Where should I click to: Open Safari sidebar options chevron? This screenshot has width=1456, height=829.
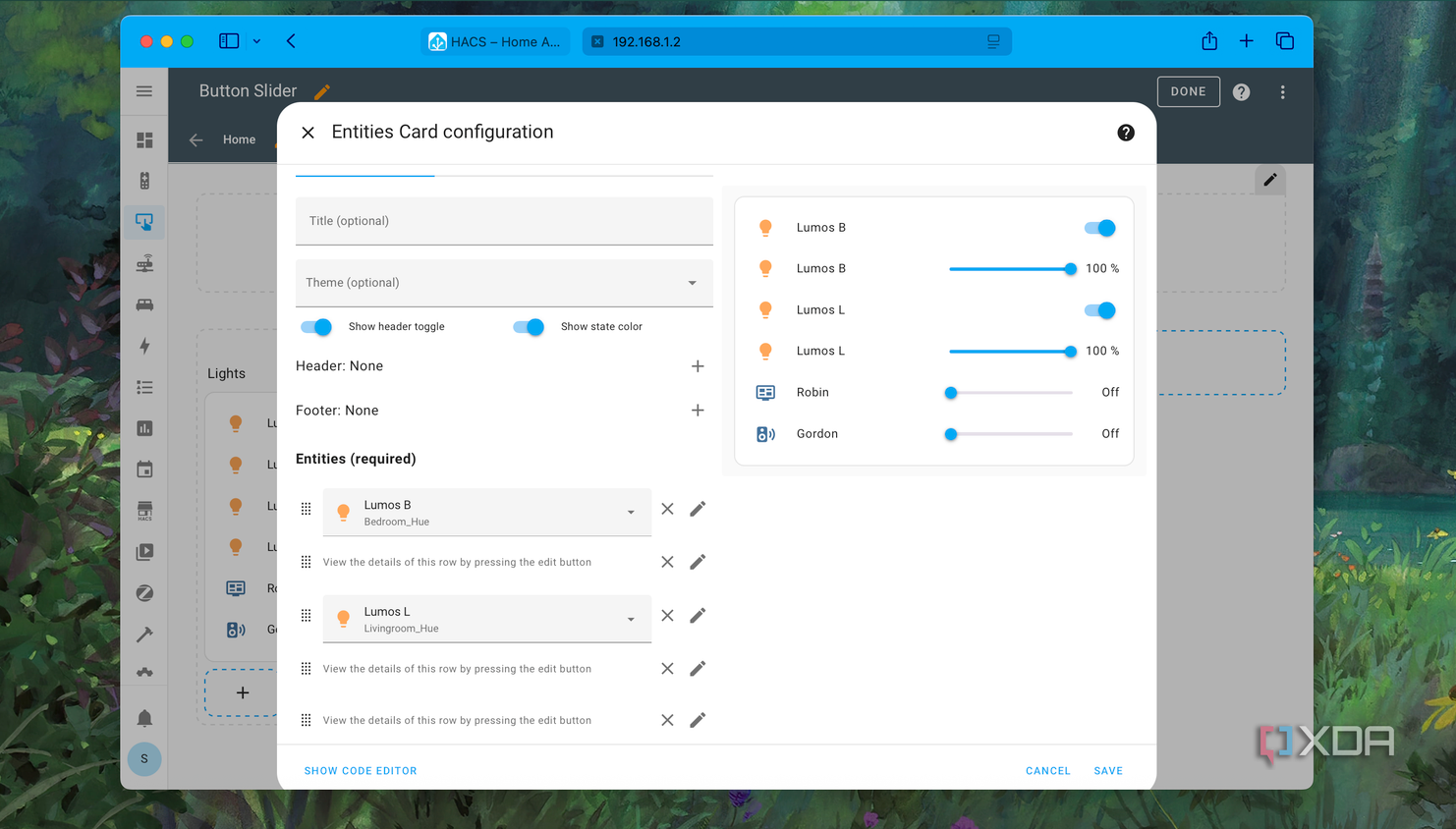coord(256,41)
